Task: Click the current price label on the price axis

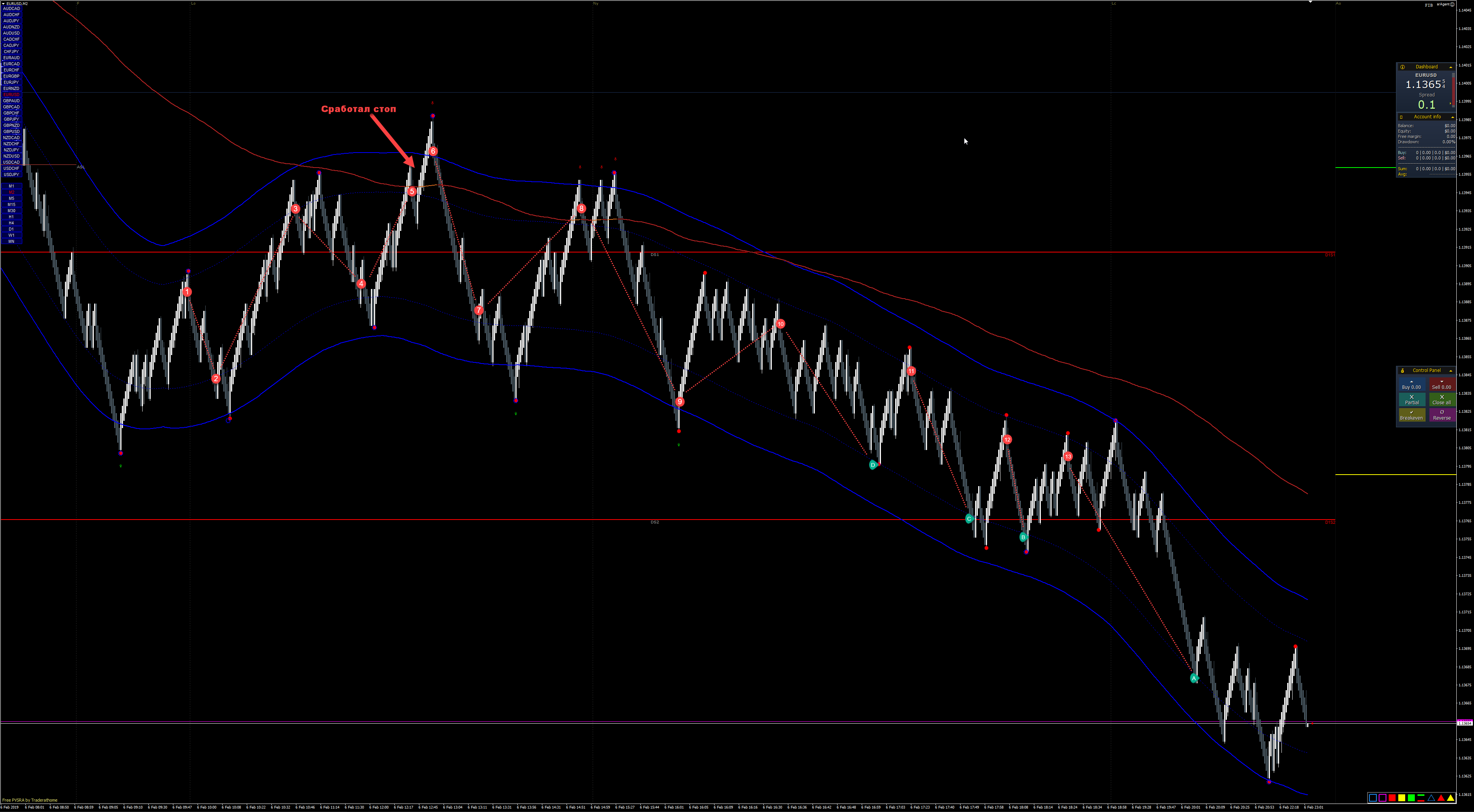Action: tap(1465, 723)
